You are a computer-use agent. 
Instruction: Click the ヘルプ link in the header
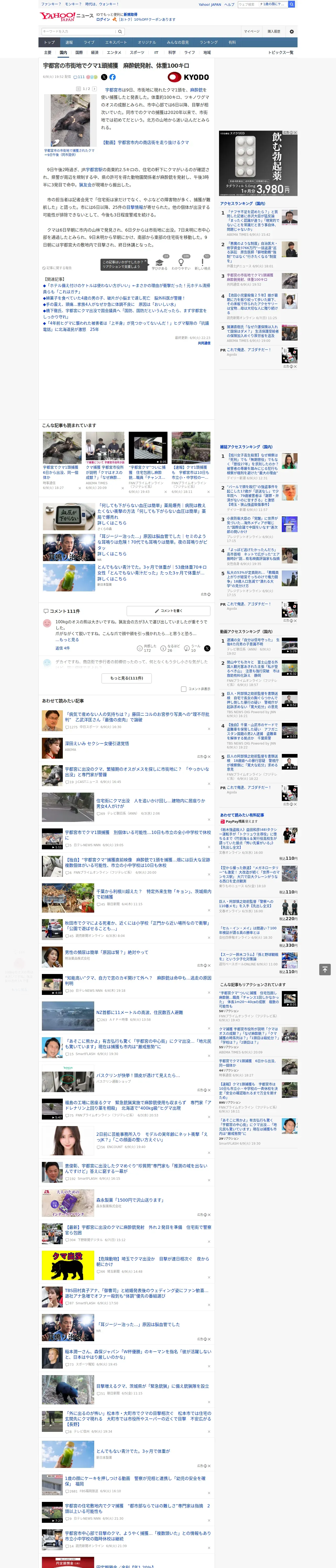pyautogui.click(x=229, y=4)
